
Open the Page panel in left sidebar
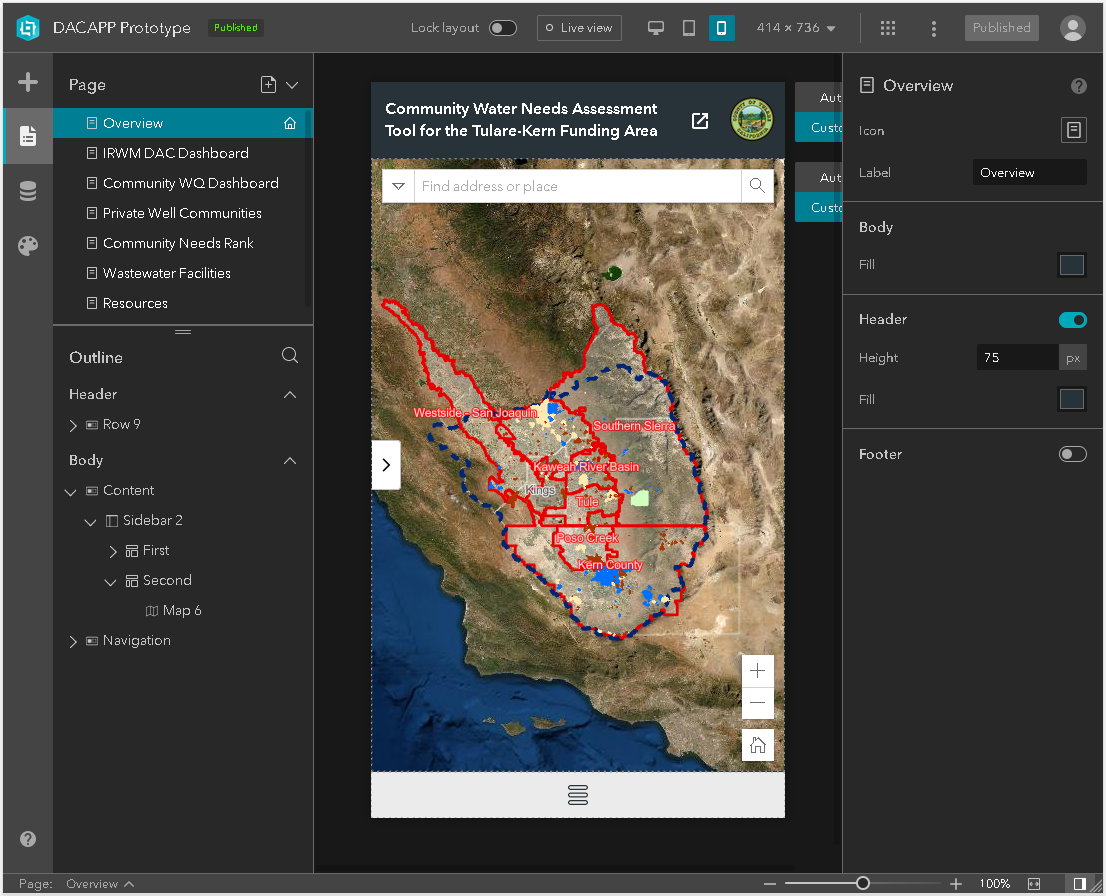click(28, 135)
